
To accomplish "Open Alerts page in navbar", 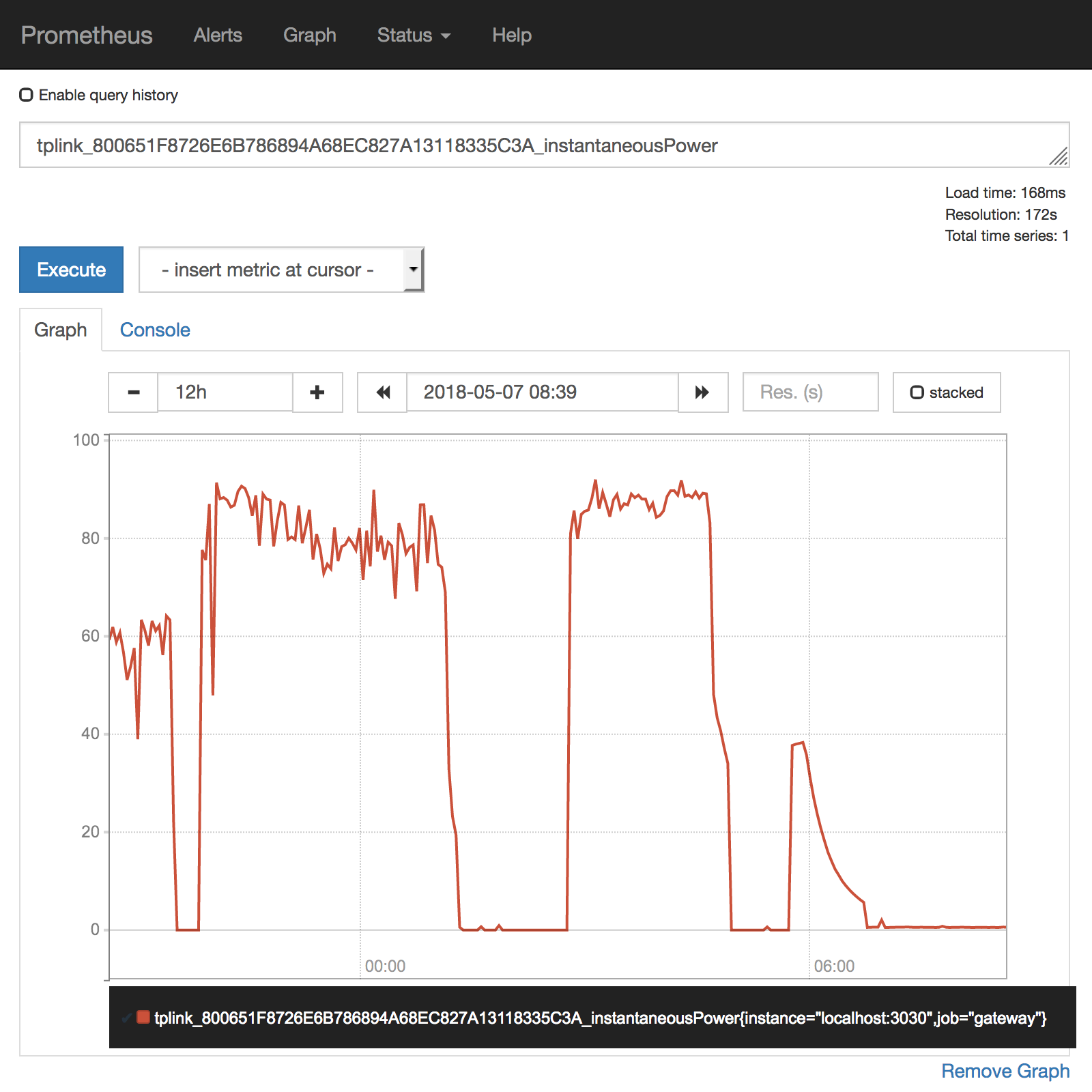I will (x=218, y=35).
